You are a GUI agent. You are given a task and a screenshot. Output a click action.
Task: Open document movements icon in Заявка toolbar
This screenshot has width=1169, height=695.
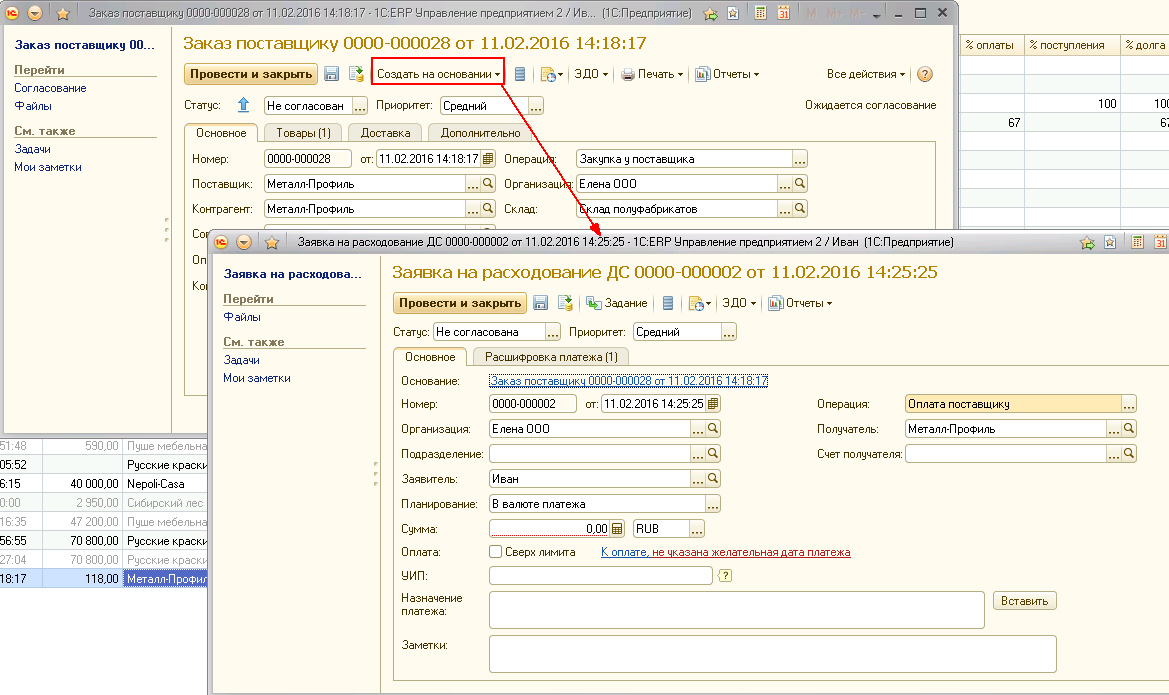pos(668,303)
